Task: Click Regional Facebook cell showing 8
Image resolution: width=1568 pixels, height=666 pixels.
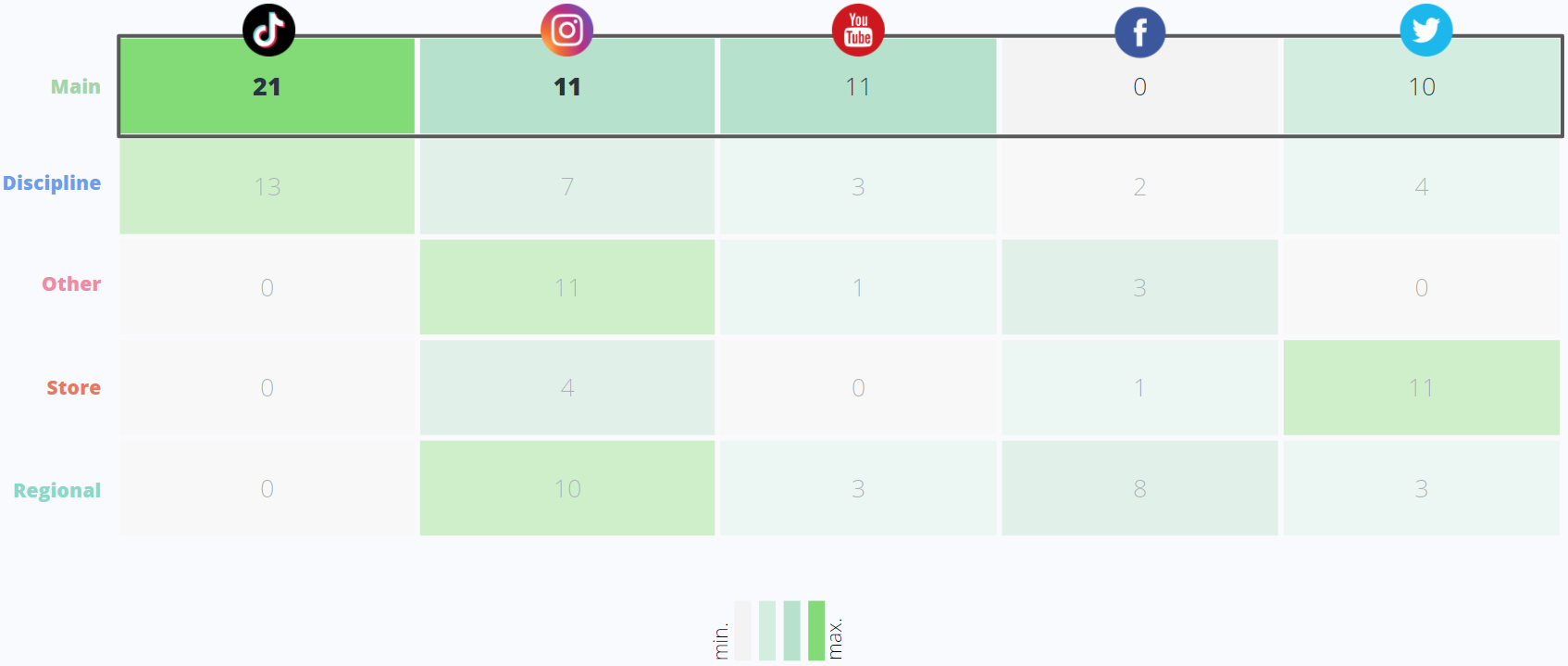Action: 1139,488
